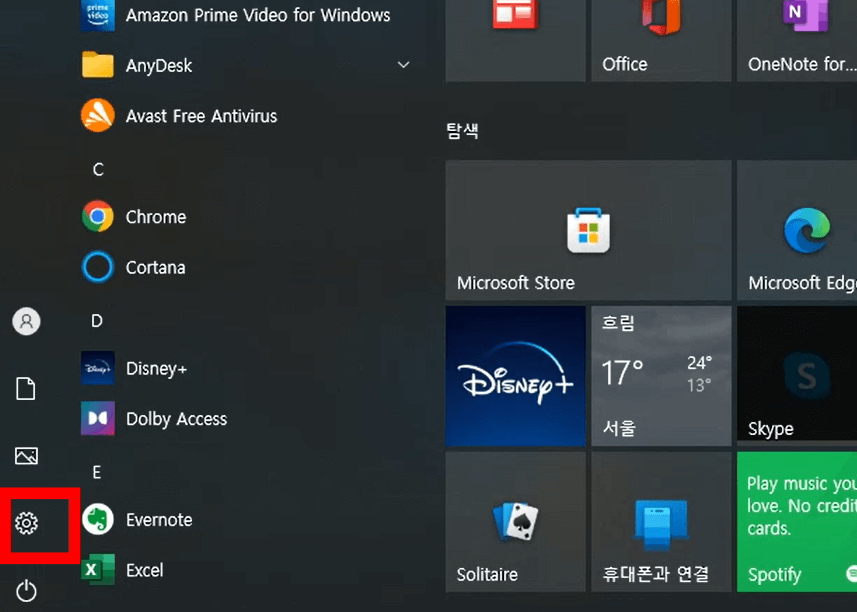Viewport: 857px width, 612px height.
Task: Click the Power button icon
Action: coord(26,591)
